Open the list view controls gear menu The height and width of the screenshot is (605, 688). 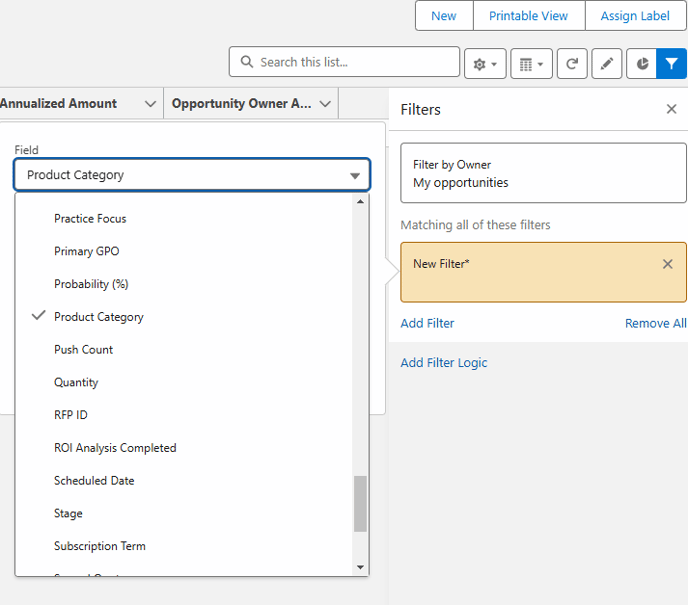[485, 63]
